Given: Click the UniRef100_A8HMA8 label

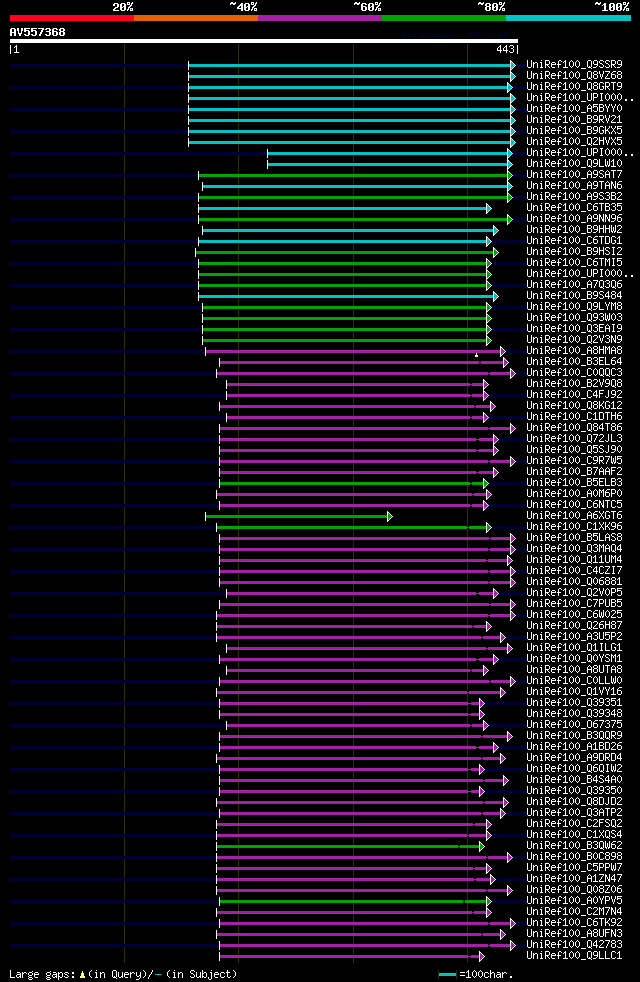Looking at the screenshot, I should [574, 351].
